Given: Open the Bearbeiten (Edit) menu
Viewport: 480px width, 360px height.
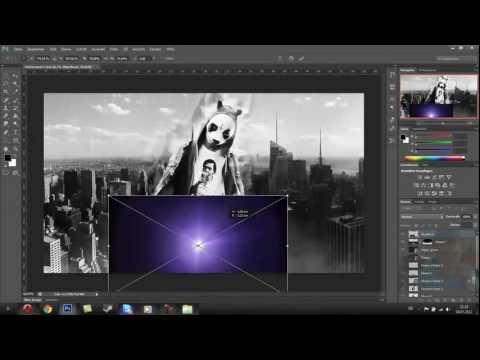Looking at the screenshot, I should click(36, 49).
